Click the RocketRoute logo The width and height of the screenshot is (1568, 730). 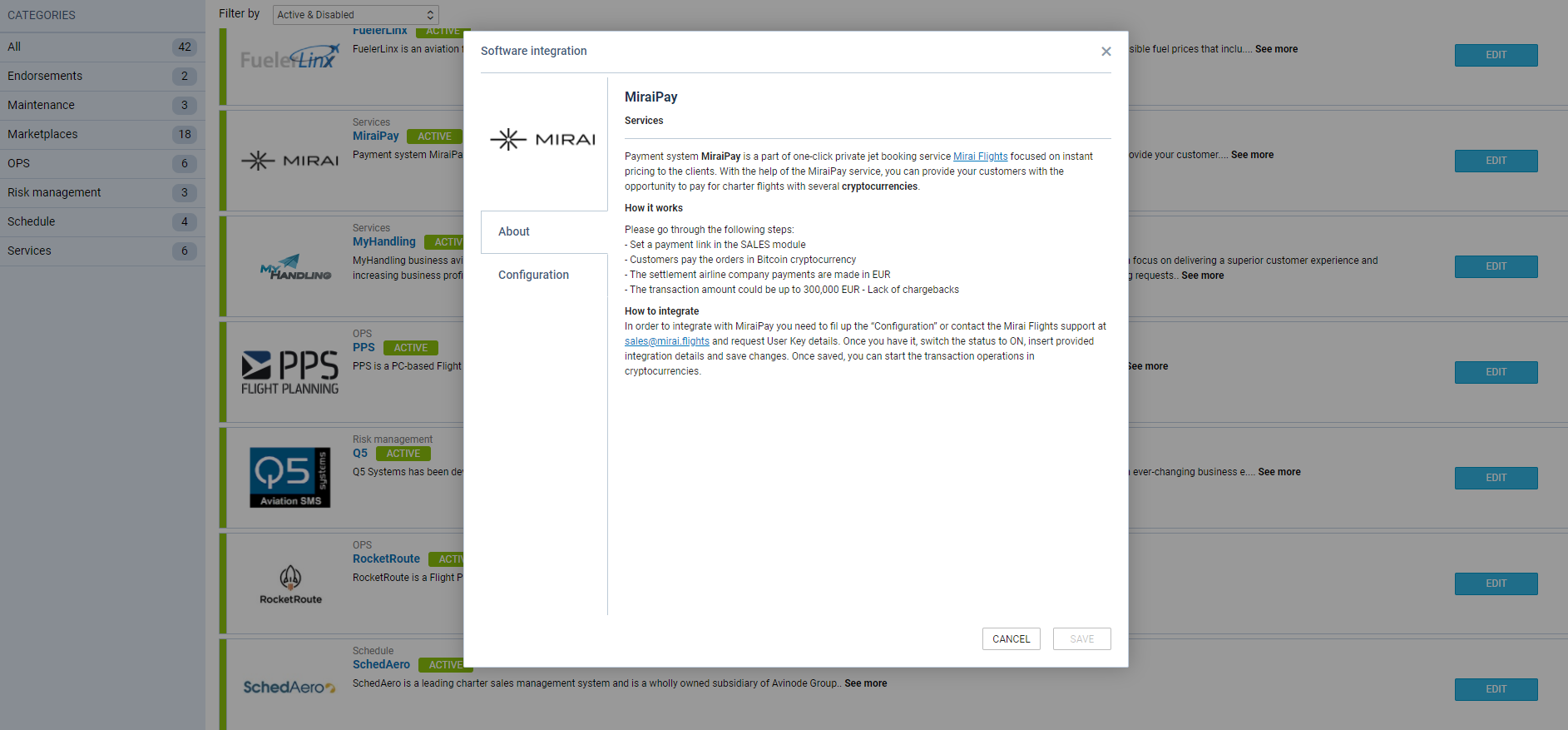290,584
